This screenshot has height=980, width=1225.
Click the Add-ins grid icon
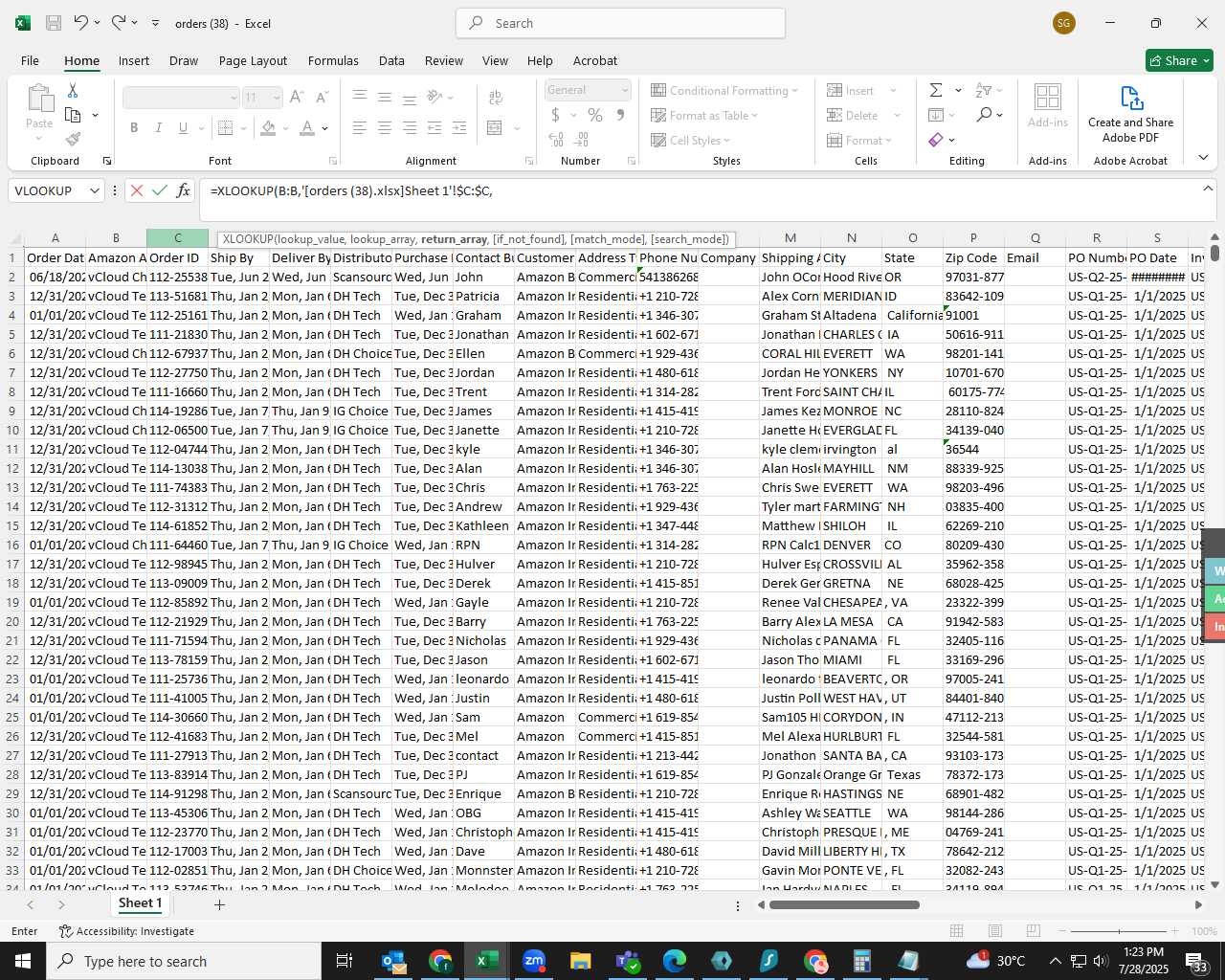pos(1048,97)
